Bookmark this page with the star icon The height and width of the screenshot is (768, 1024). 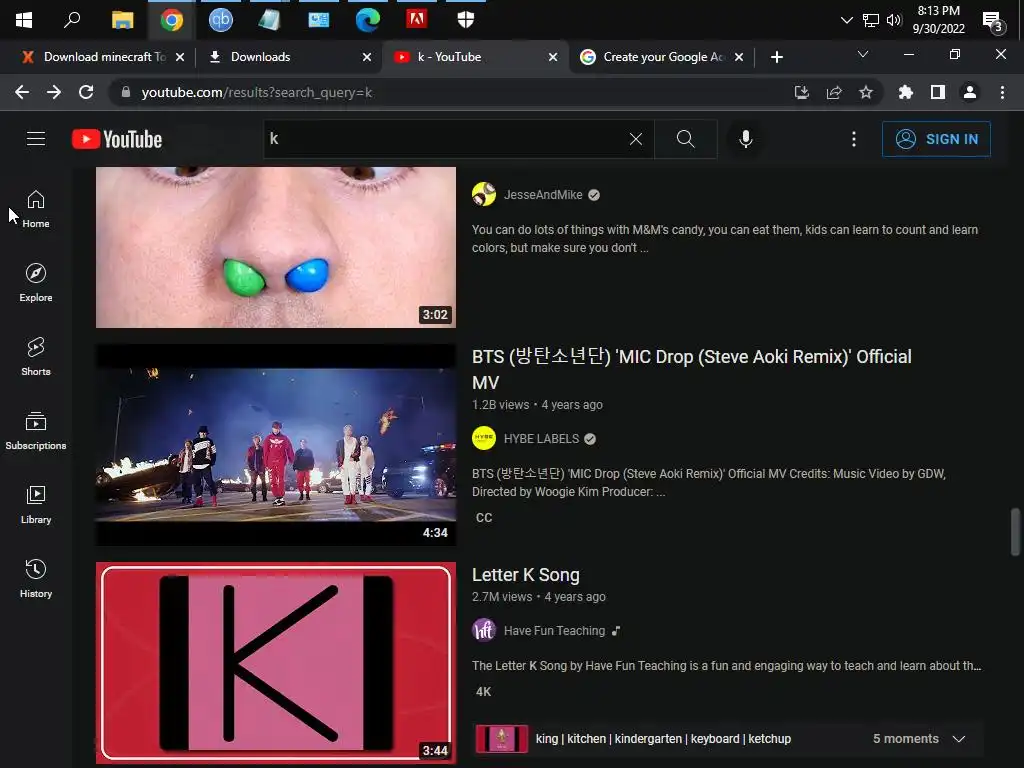(x=866, y=92)
